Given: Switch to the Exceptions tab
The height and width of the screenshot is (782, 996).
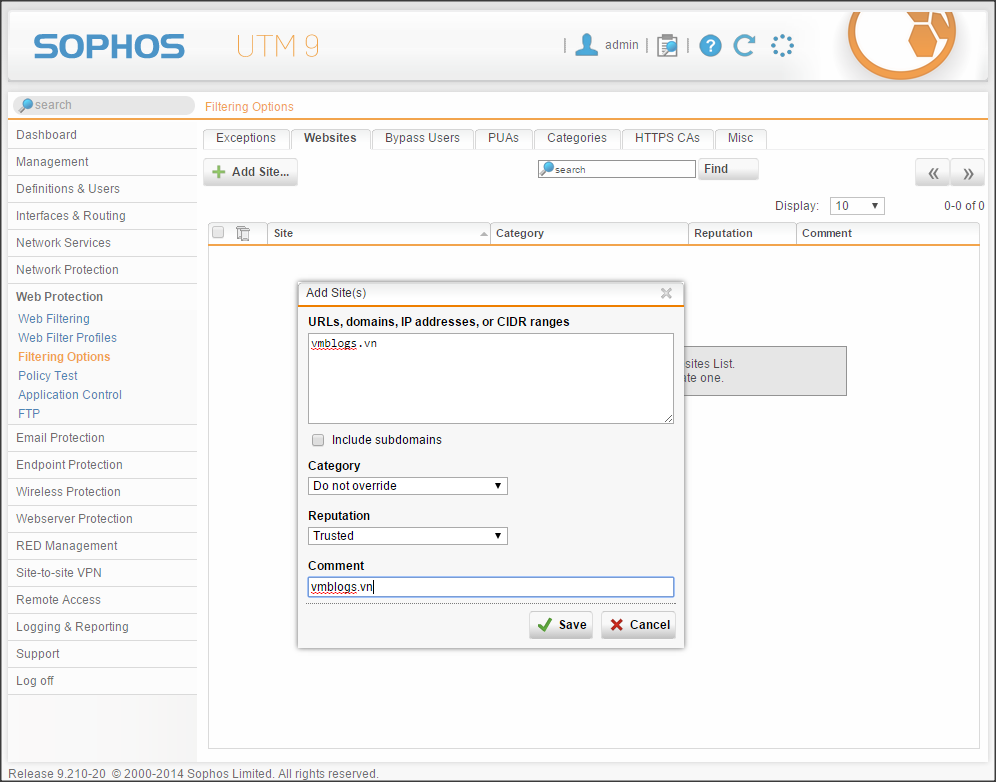Looking at the screenshot, I should click(246, 138).
